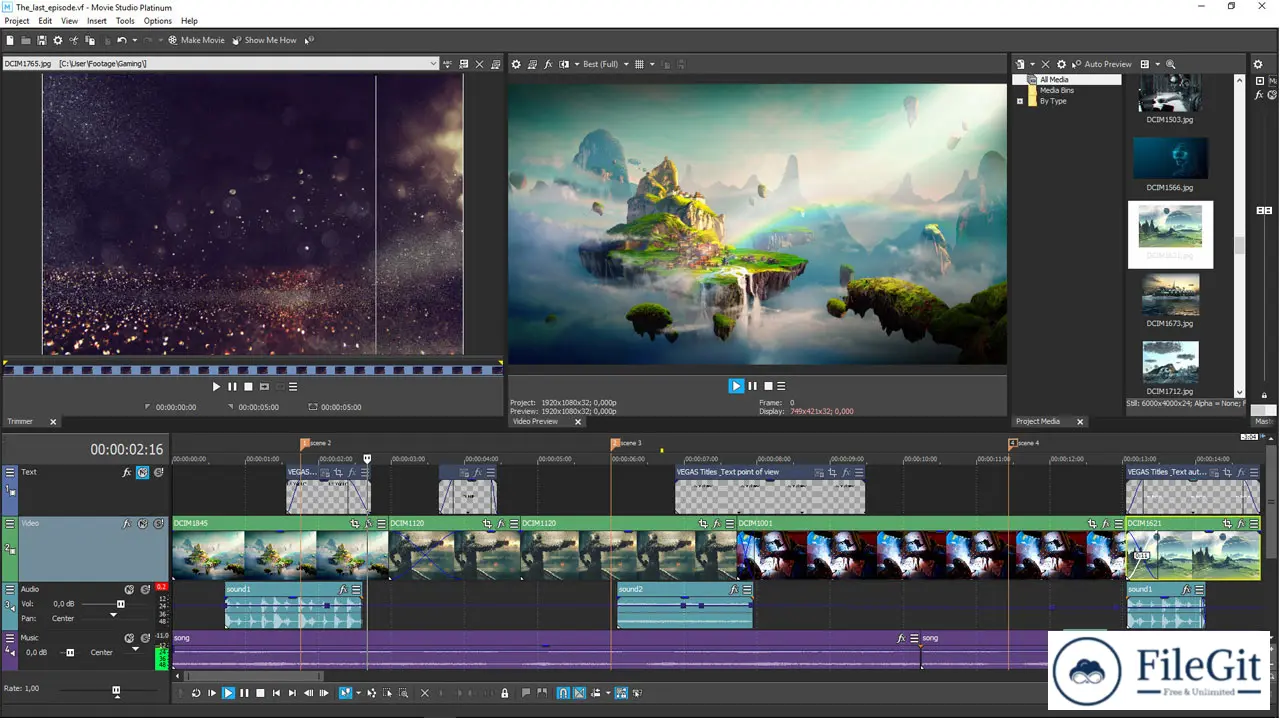Viewport: 1280px width, 720px height.
Task: Stop the Trimmer playback
Action: [x=248, y=387]
